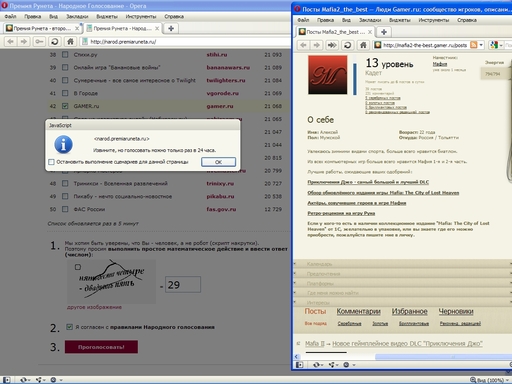Click the reload icon in the left Opera window
The height and width of the screenshot is (384, 512).
pos(55,42)
